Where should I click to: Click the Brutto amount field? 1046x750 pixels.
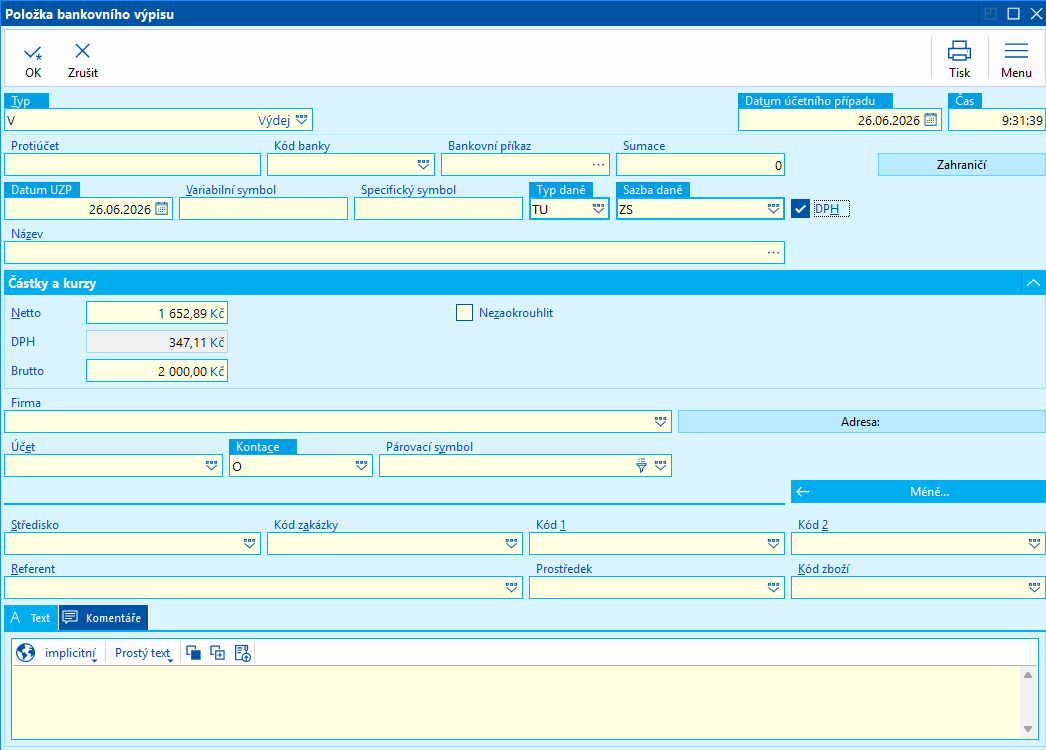click(157, 371)
